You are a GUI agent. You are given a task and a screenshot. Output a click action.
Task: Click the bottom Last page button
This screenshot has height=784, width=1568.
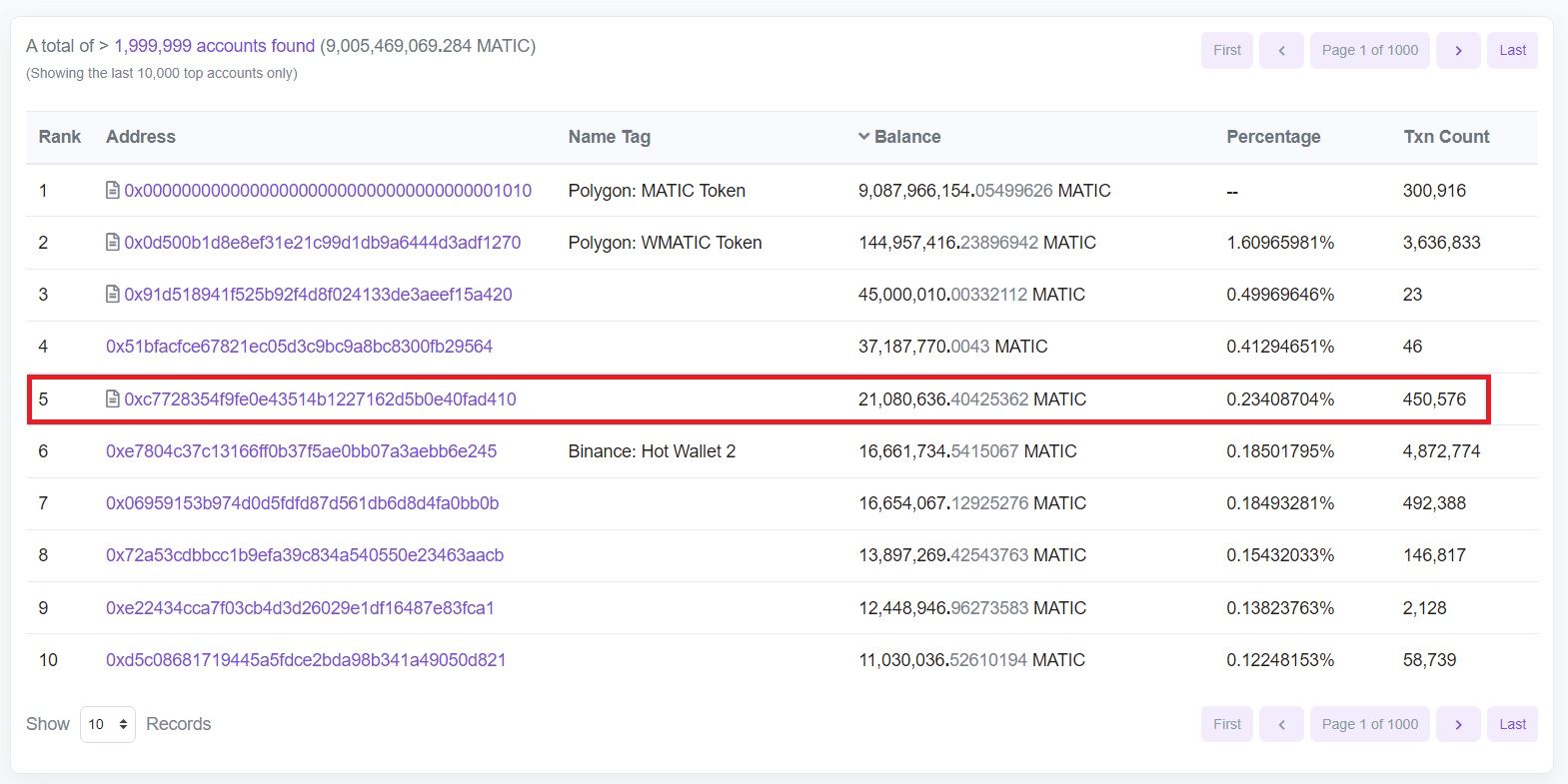tap(1512, 724)
